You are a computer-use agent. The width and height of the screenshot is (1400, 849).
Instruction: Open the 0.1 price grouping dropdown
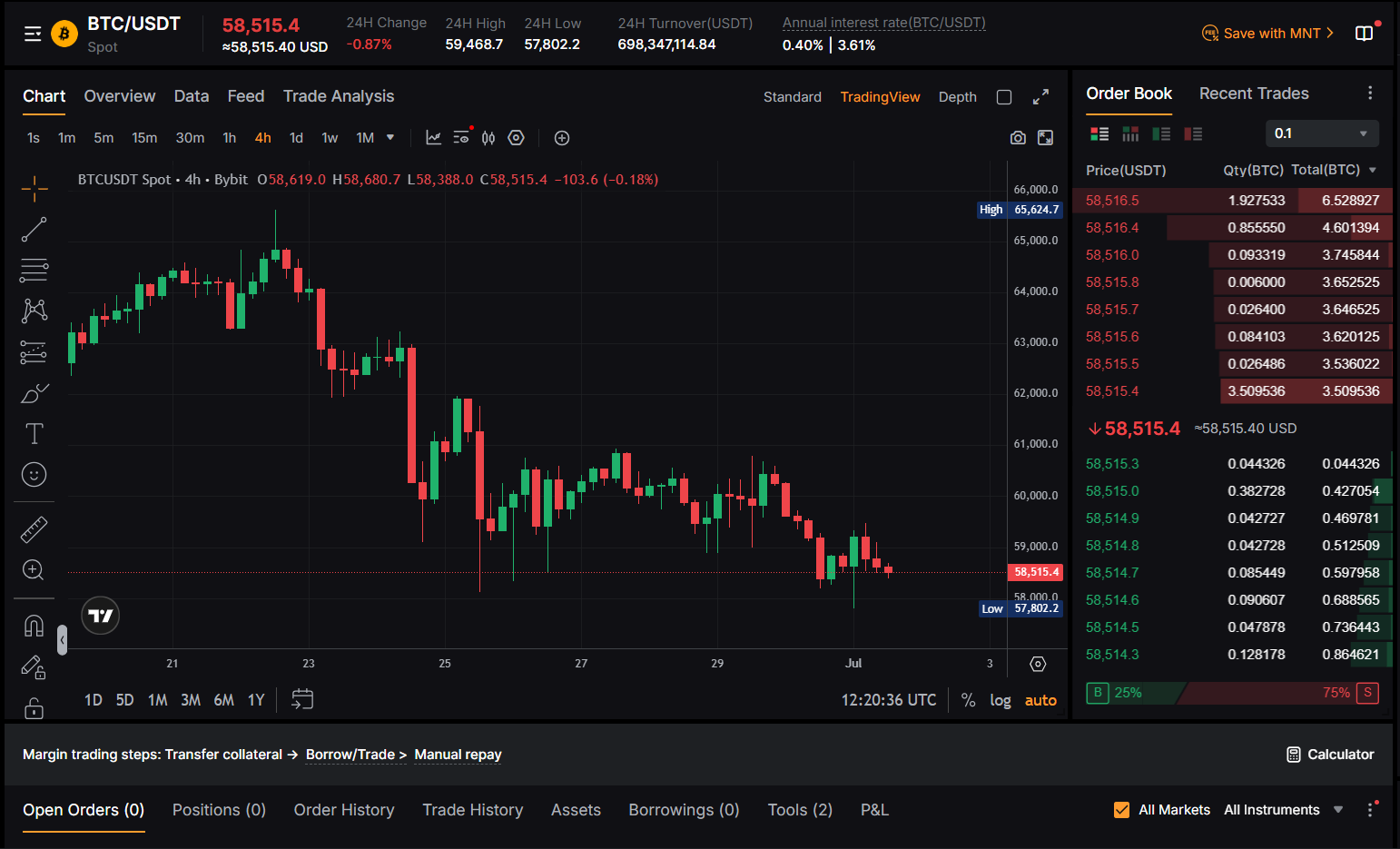(1322, 133)
